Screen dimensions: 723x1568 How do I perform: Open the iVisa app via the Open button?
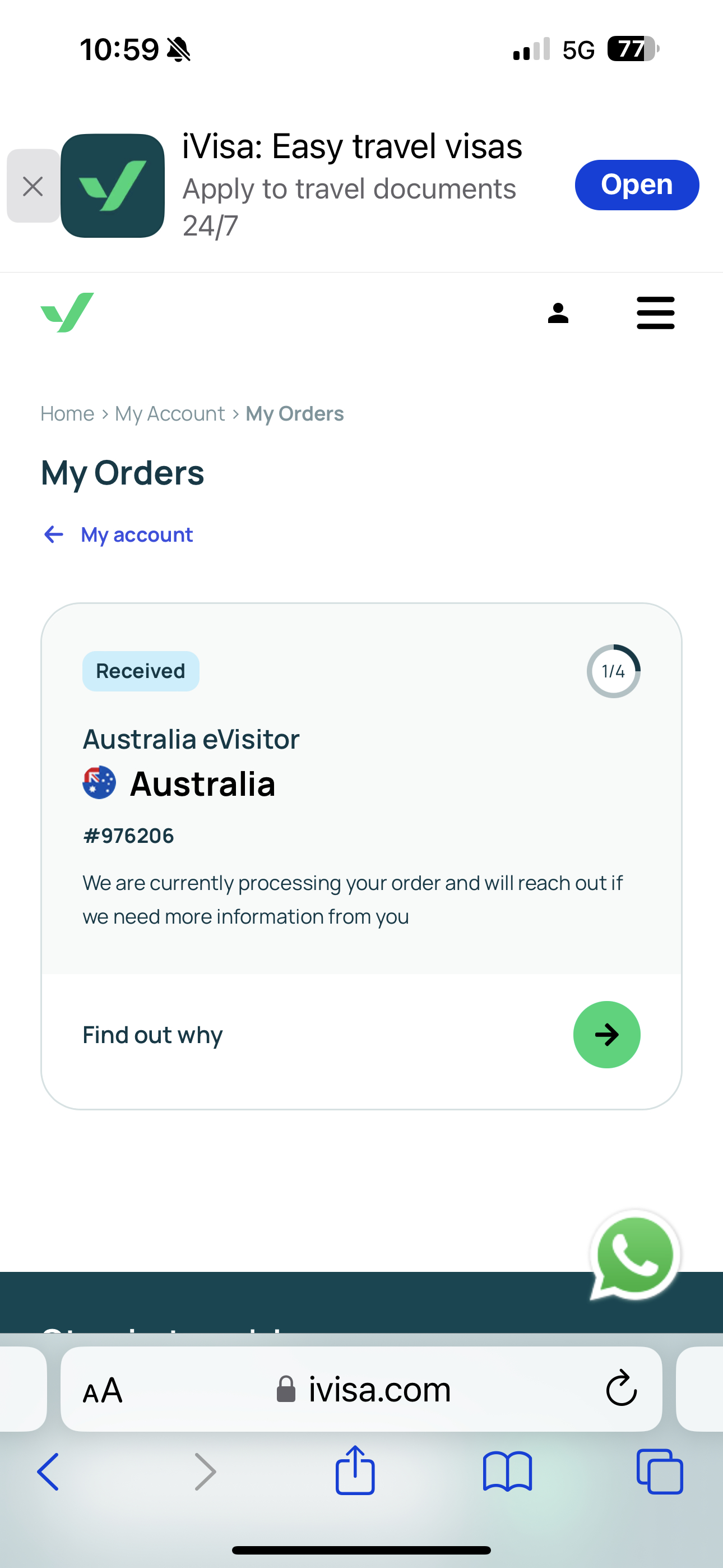(x=637, y=185)
